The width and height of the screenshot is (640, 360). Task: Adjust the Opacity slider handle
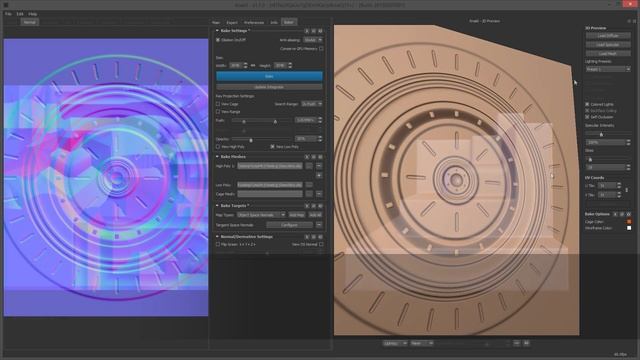coord(251,140)
